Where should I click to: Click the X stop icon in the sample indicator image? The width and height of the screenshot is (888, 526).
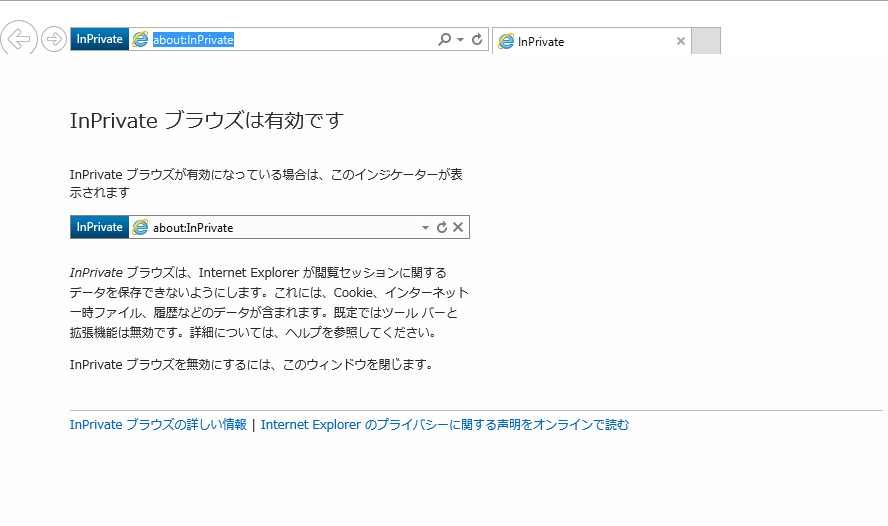coord(458,227)
